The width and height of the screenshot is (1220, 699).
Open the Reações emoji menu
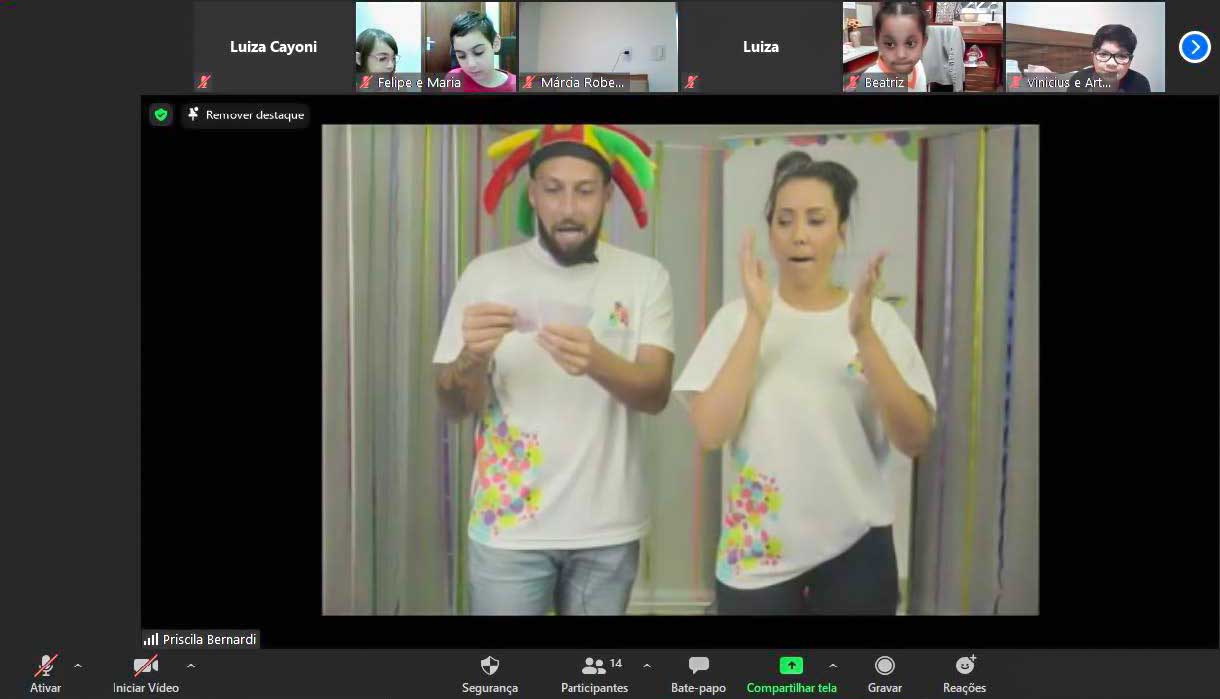964,673
